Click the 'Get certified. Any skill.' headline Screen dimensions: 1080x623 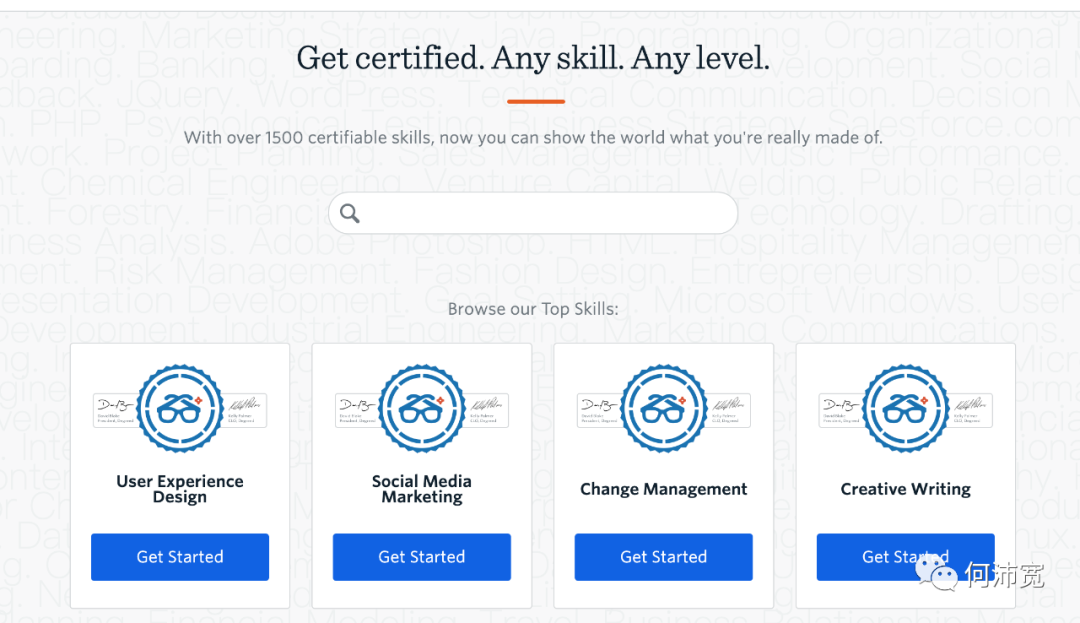[x=532, y=58]
